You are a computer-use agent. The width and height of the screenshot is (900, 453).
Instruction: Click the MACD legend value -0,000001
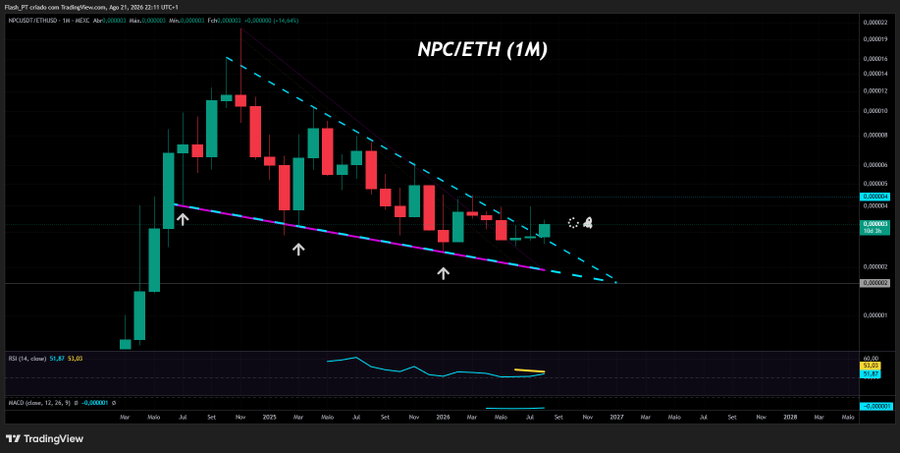point(94,403)
